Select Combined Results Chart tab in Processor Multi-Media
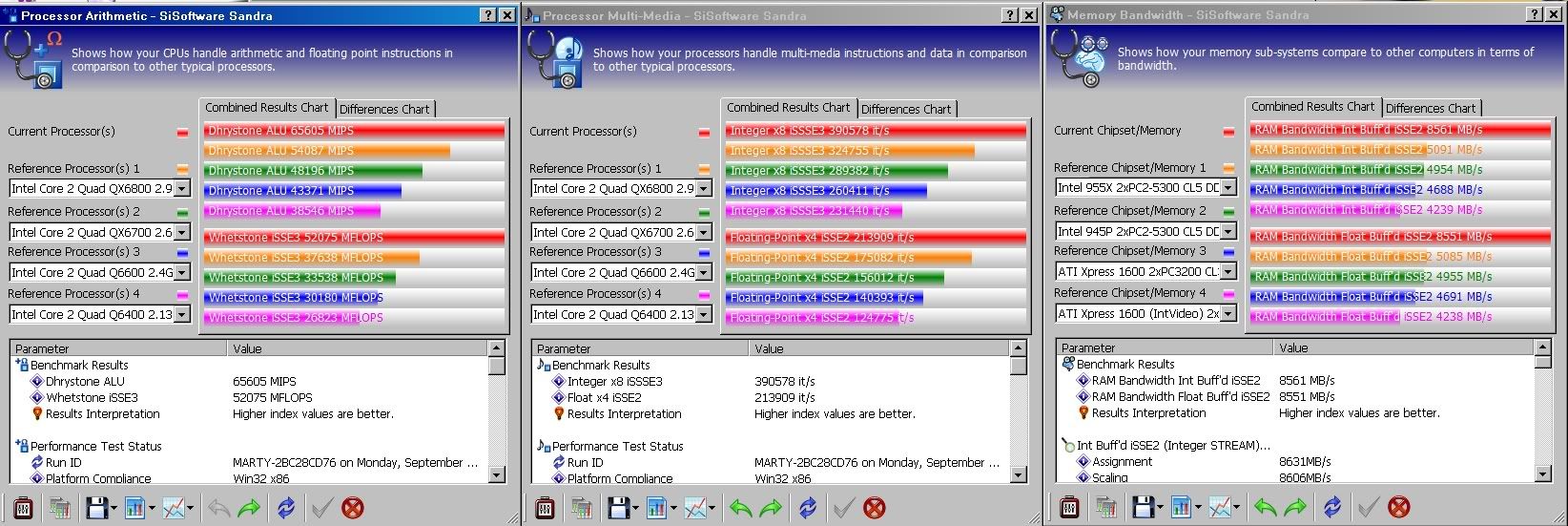 click(x=789, y=108)
